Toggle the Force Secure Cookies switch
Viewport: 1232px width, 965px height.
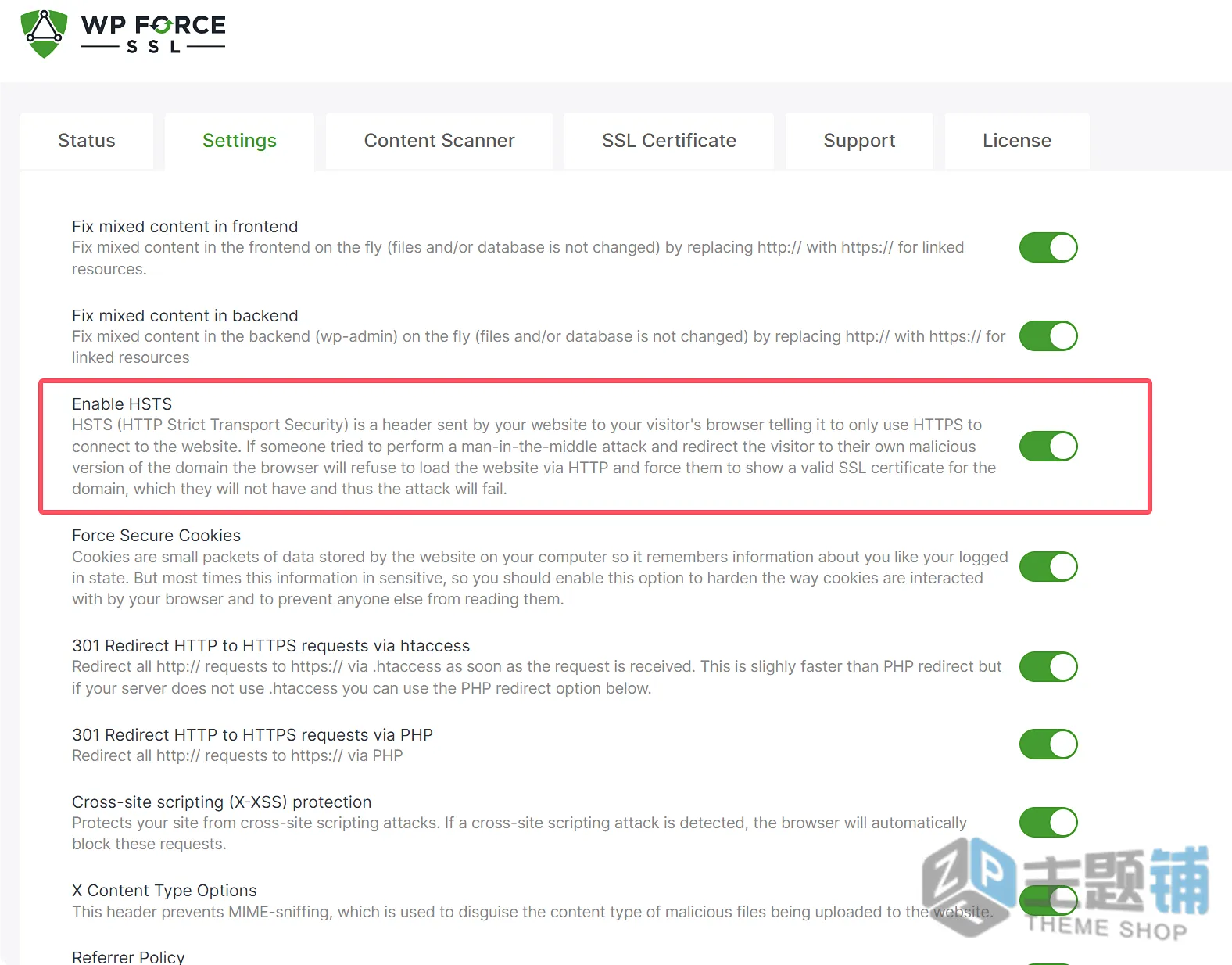coord(1048,567)
